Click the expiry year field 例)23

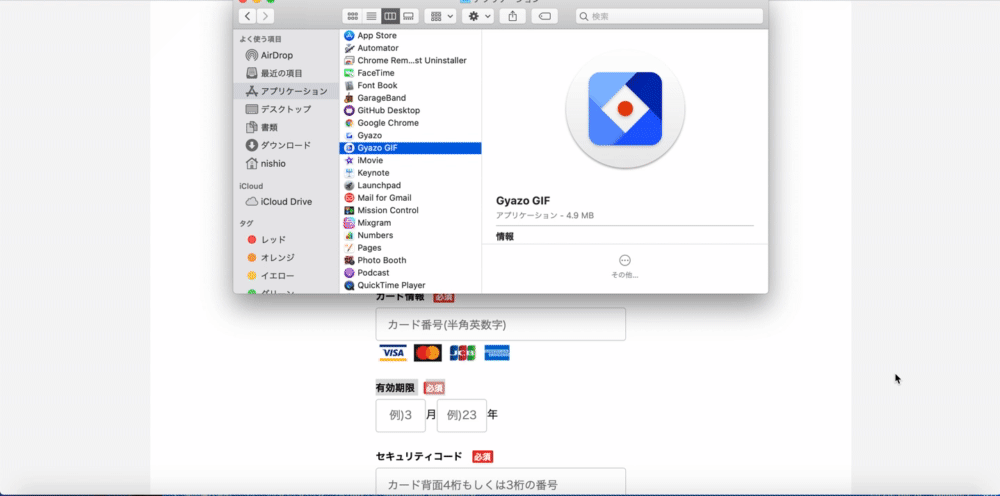point(462,416)
